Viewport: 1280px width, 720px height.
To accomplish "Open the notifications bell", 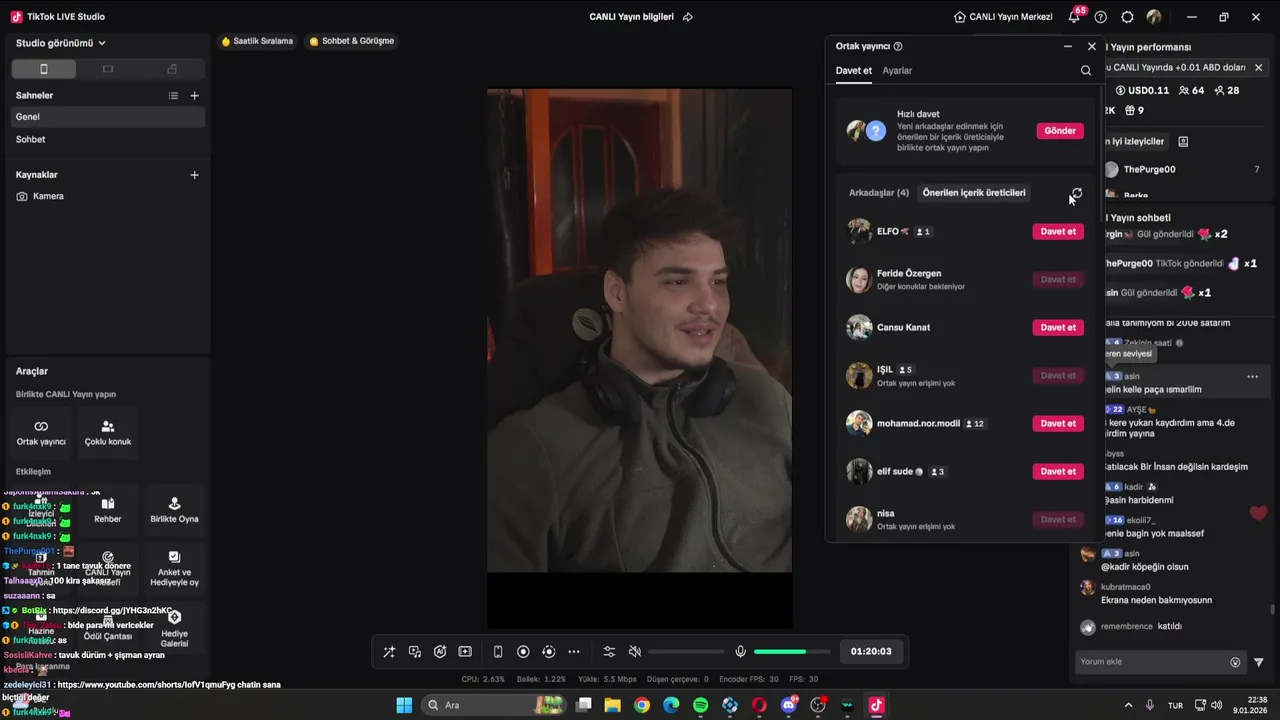I will pyautogui.click(x=1075, y=17).
